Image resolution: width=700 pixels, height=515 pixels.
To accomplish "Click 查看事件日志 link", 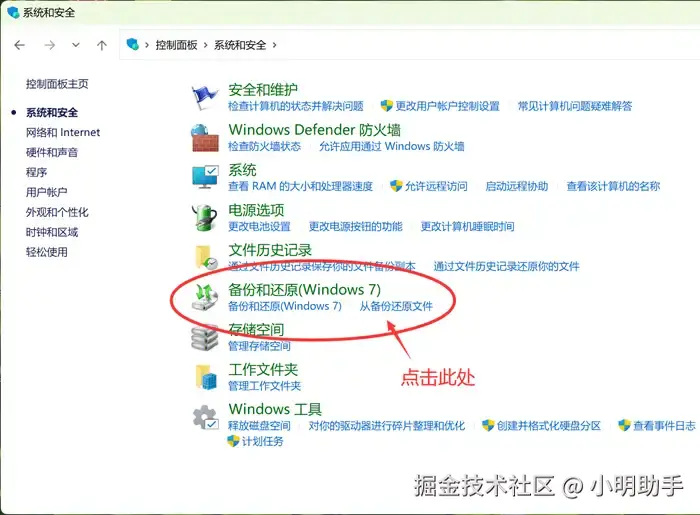I will 664,426.
